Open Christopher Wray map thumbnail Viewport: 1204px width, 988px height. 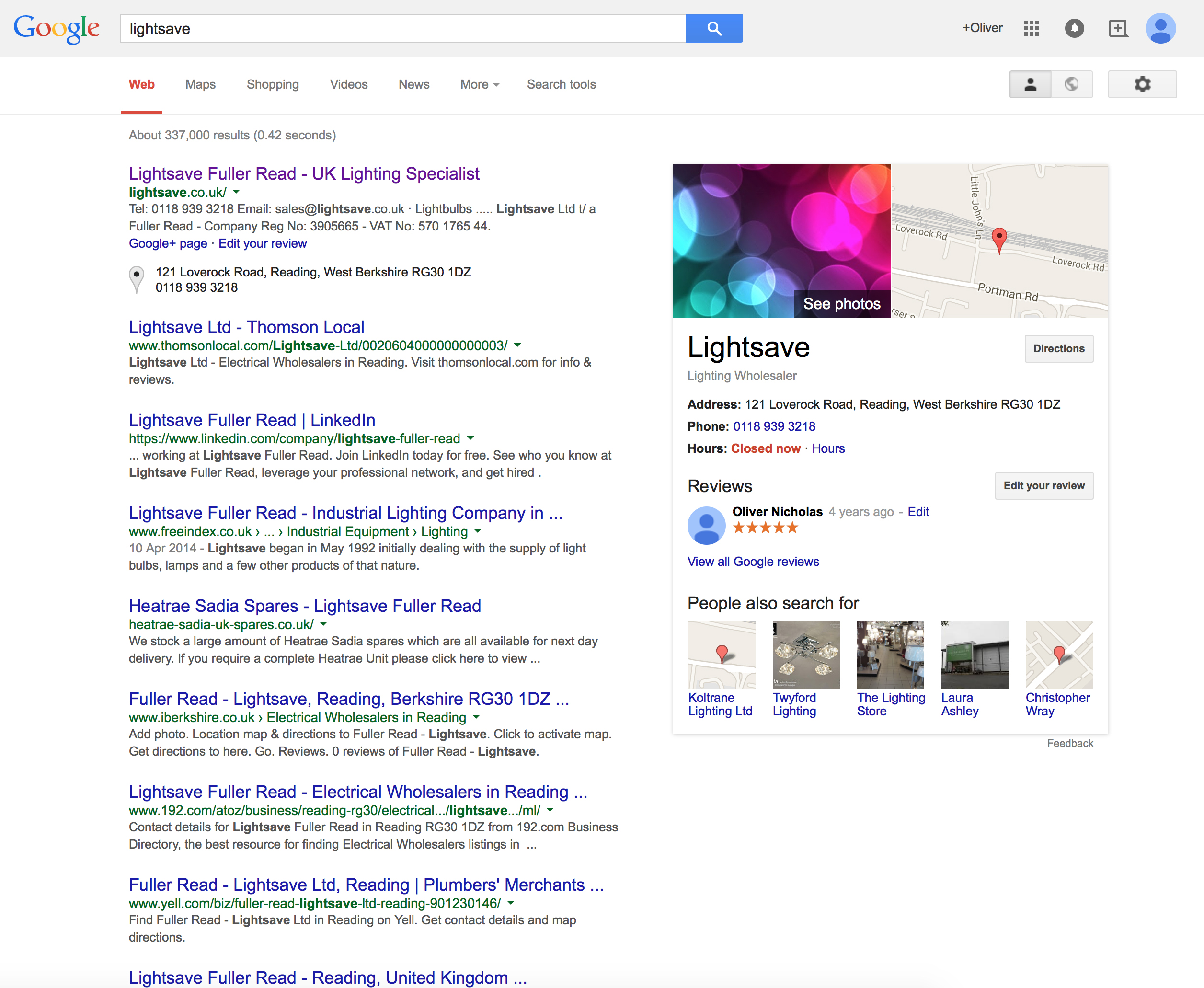(1059, 655)
